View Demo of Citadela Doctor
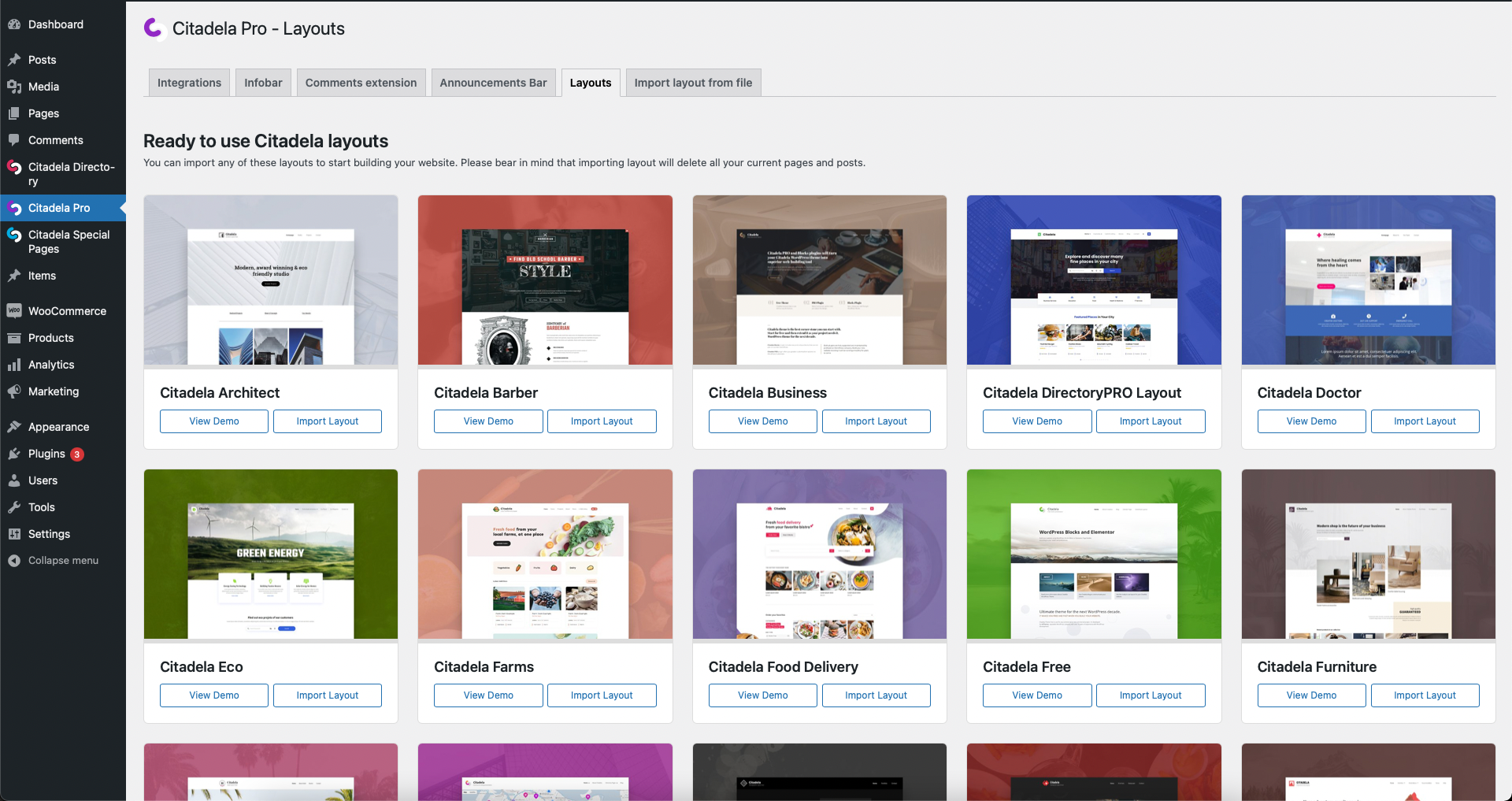Viewport: 1512px width, 801px height. (x=1312, y=421)
